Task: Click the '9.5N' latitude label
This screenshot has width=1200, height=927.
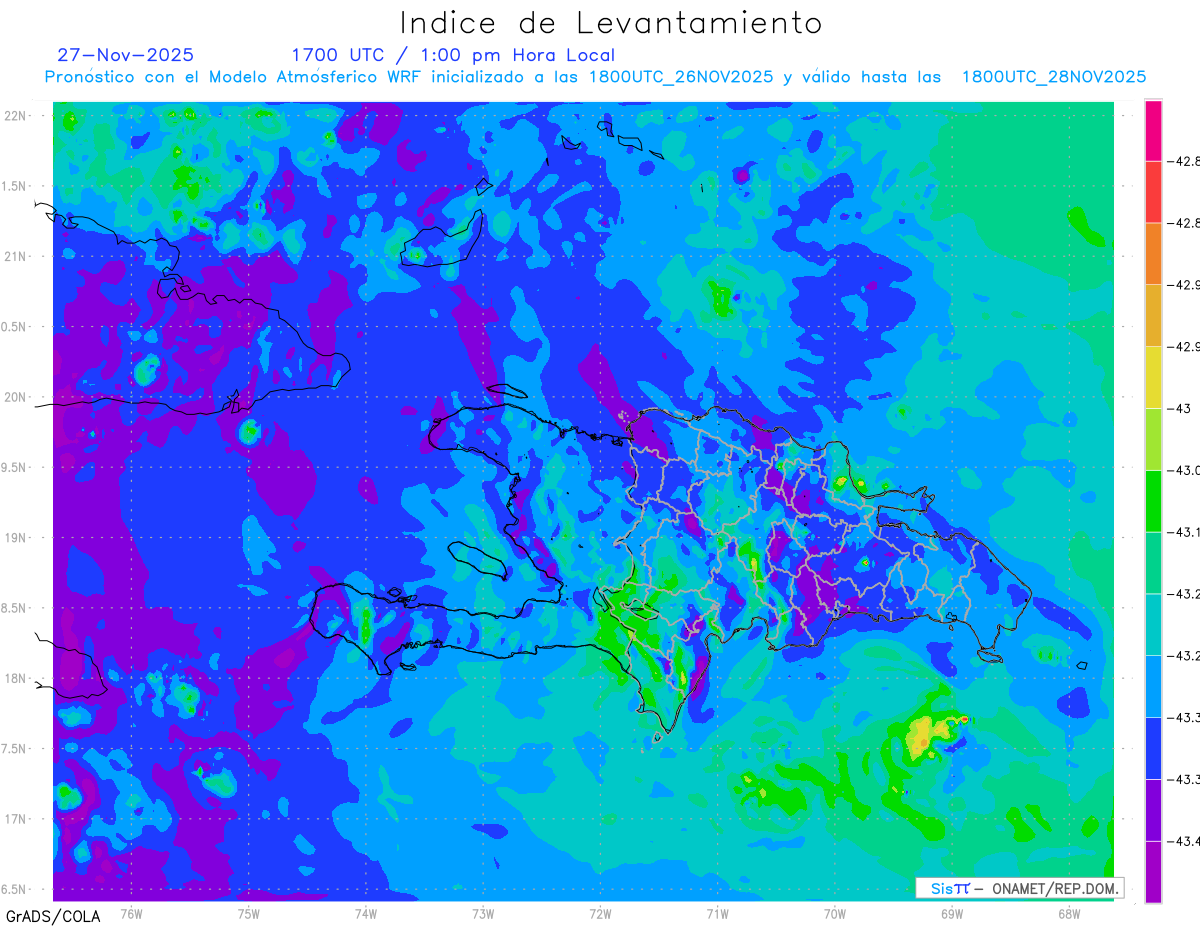Action: pos(14,468)
